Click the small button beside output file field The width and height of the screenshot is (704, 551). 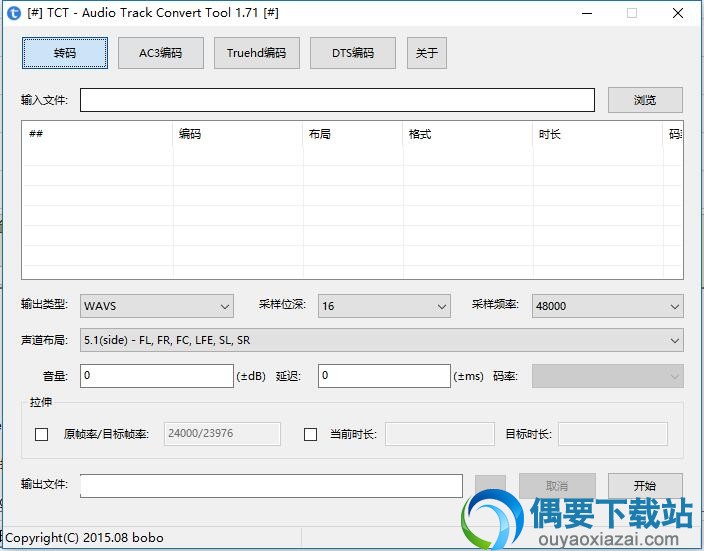pyautogui.click(x=490, y=486)
